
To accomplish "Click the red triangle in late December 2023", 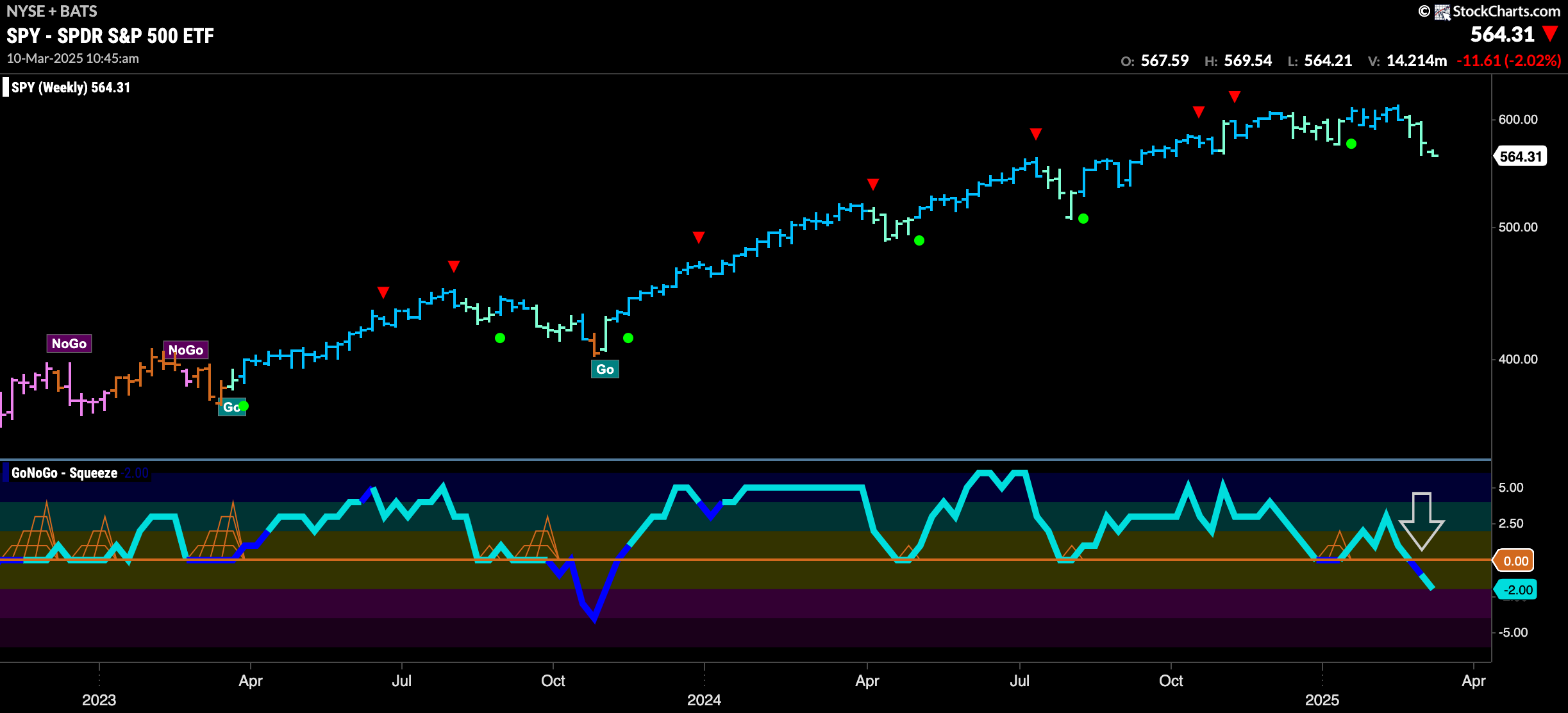I will (x=699, y=237).
